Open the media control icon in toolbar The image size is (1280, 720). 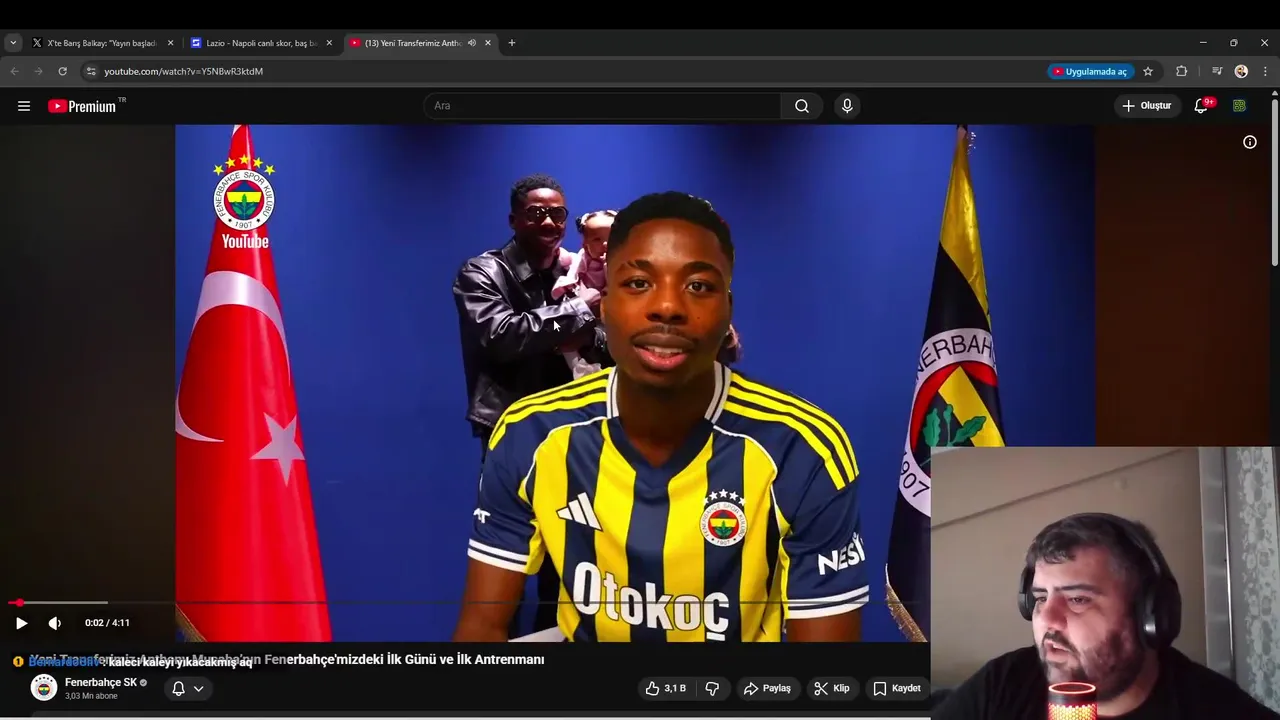(x=1216, y=71)
